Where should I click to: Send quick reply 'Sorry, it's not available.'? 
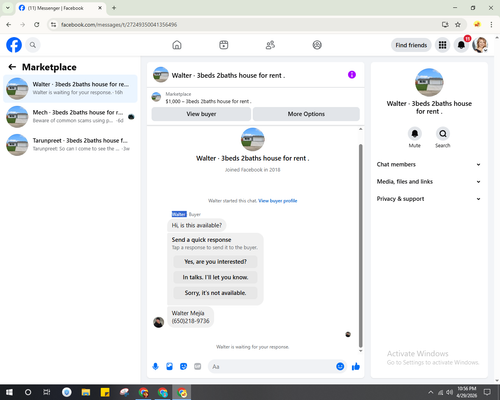pos(215,293)
